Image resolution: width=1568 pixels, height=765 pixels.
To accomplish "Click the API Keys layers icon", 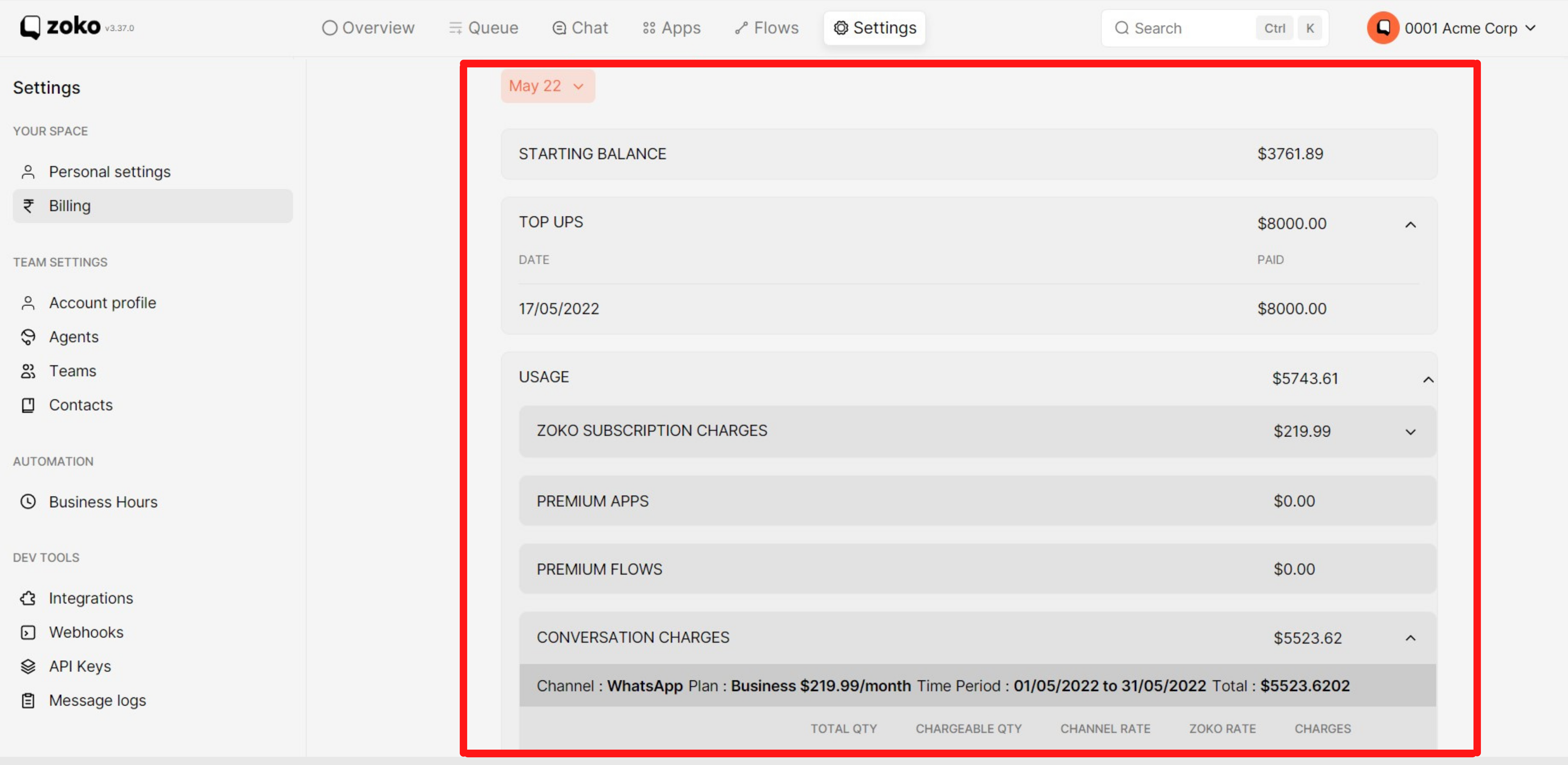I will pos(28,666).
